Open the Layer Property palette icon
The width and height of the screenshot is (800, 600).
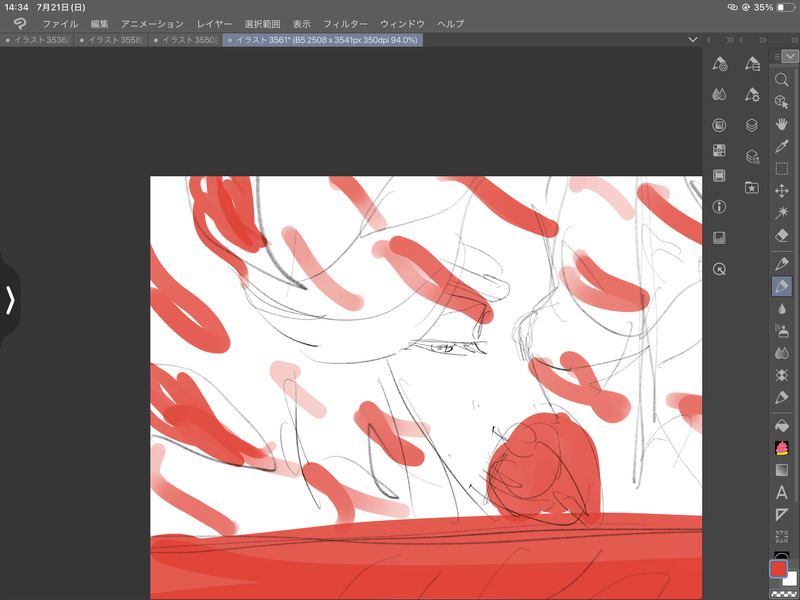pos(752,156)
